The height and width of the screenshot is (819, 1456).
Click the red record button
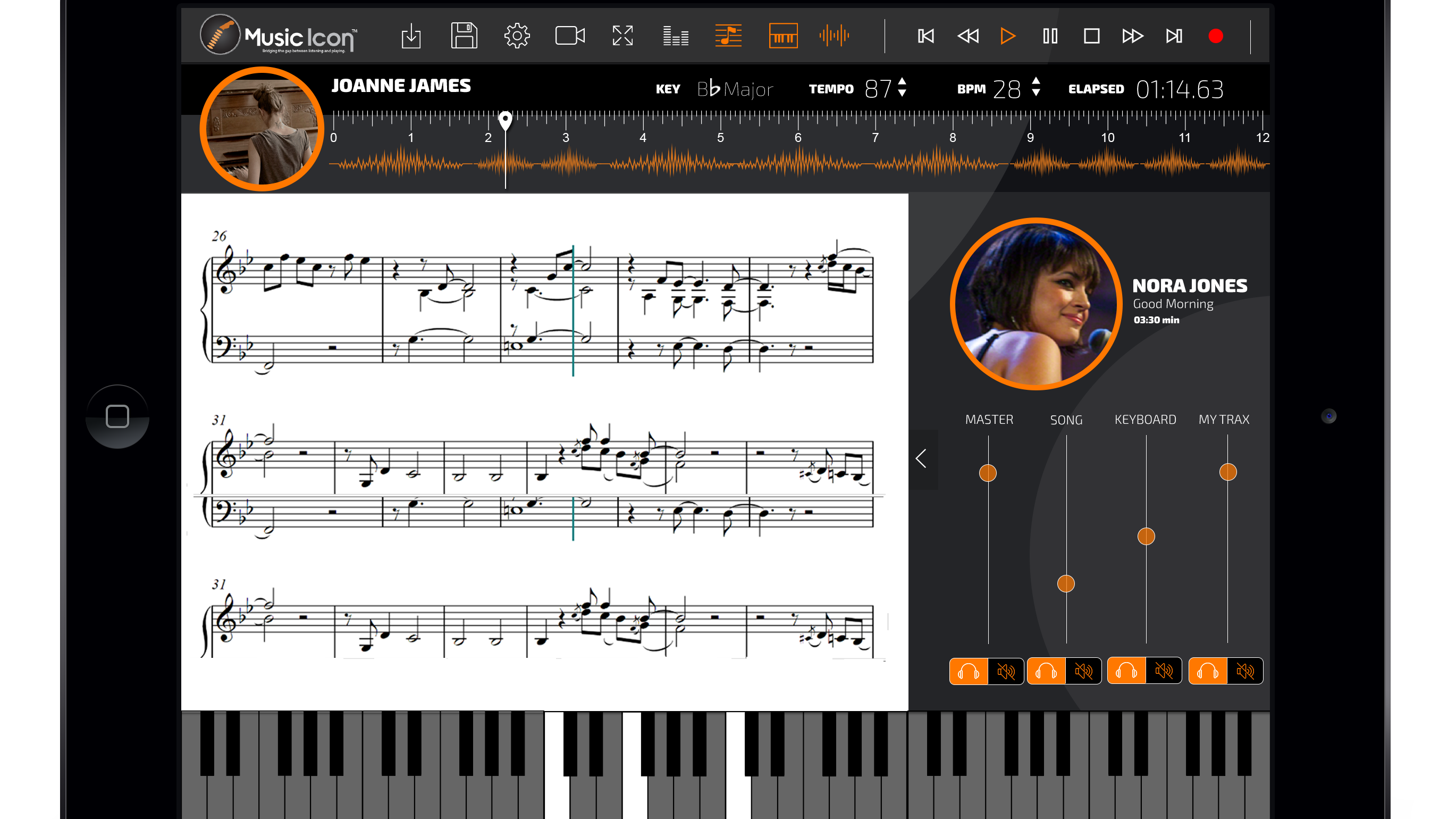tap(1216, 36)
